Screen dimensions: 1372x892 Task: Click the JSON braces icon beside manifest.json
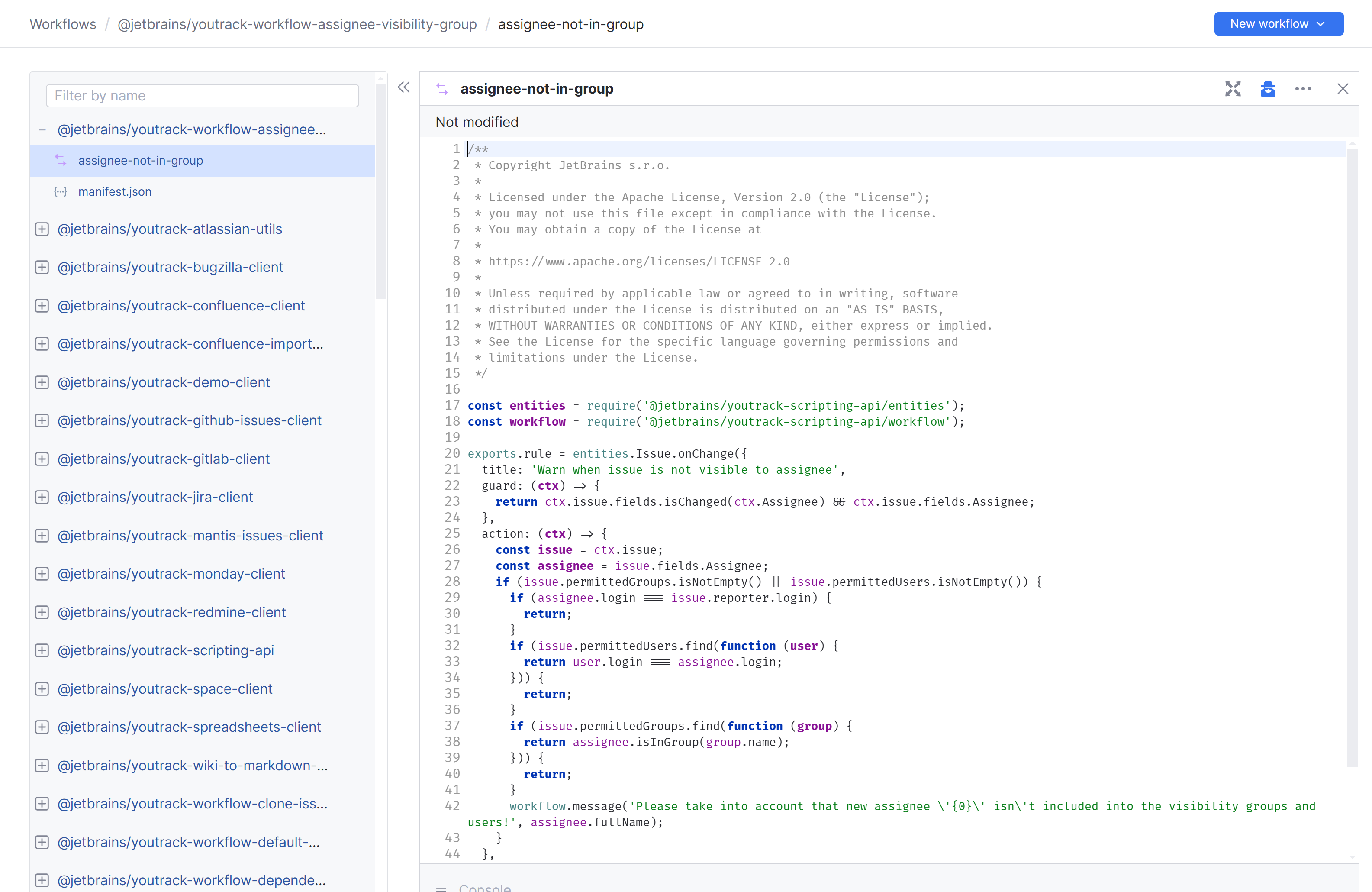(x=61, y=191)
